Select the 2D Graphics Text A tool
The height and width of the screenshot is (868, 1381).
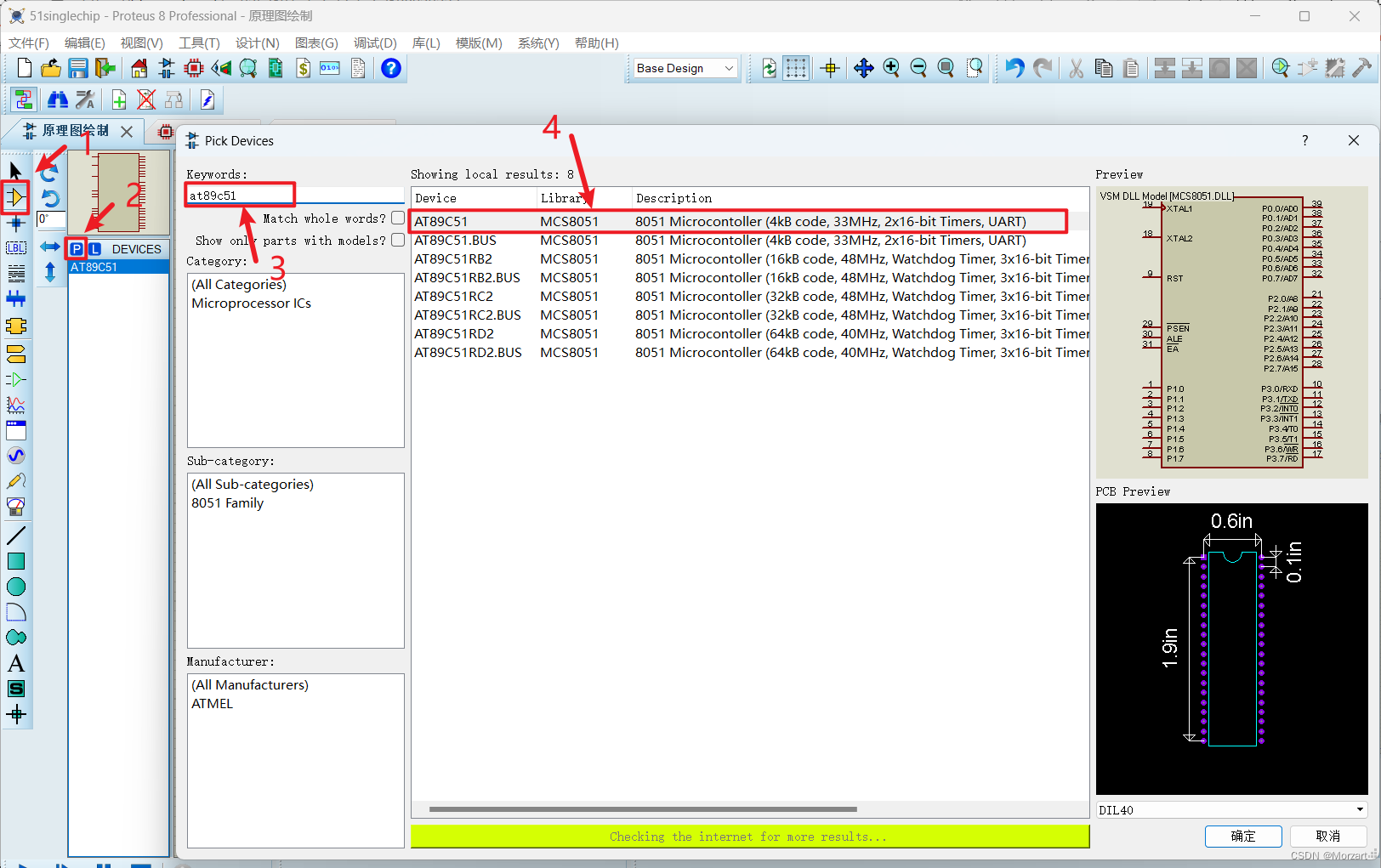coord(15,663)
